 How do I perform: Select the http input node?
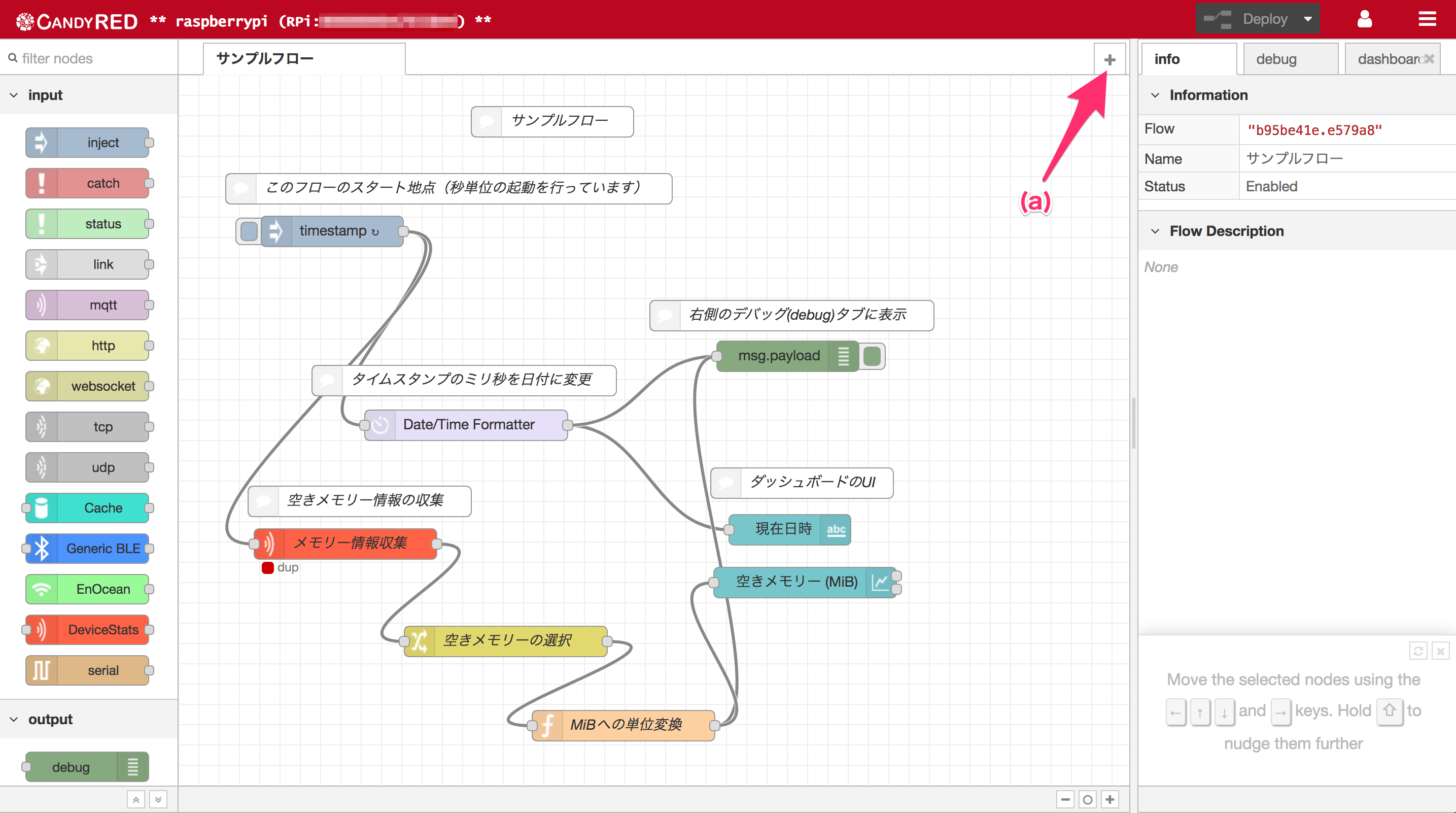87,346
